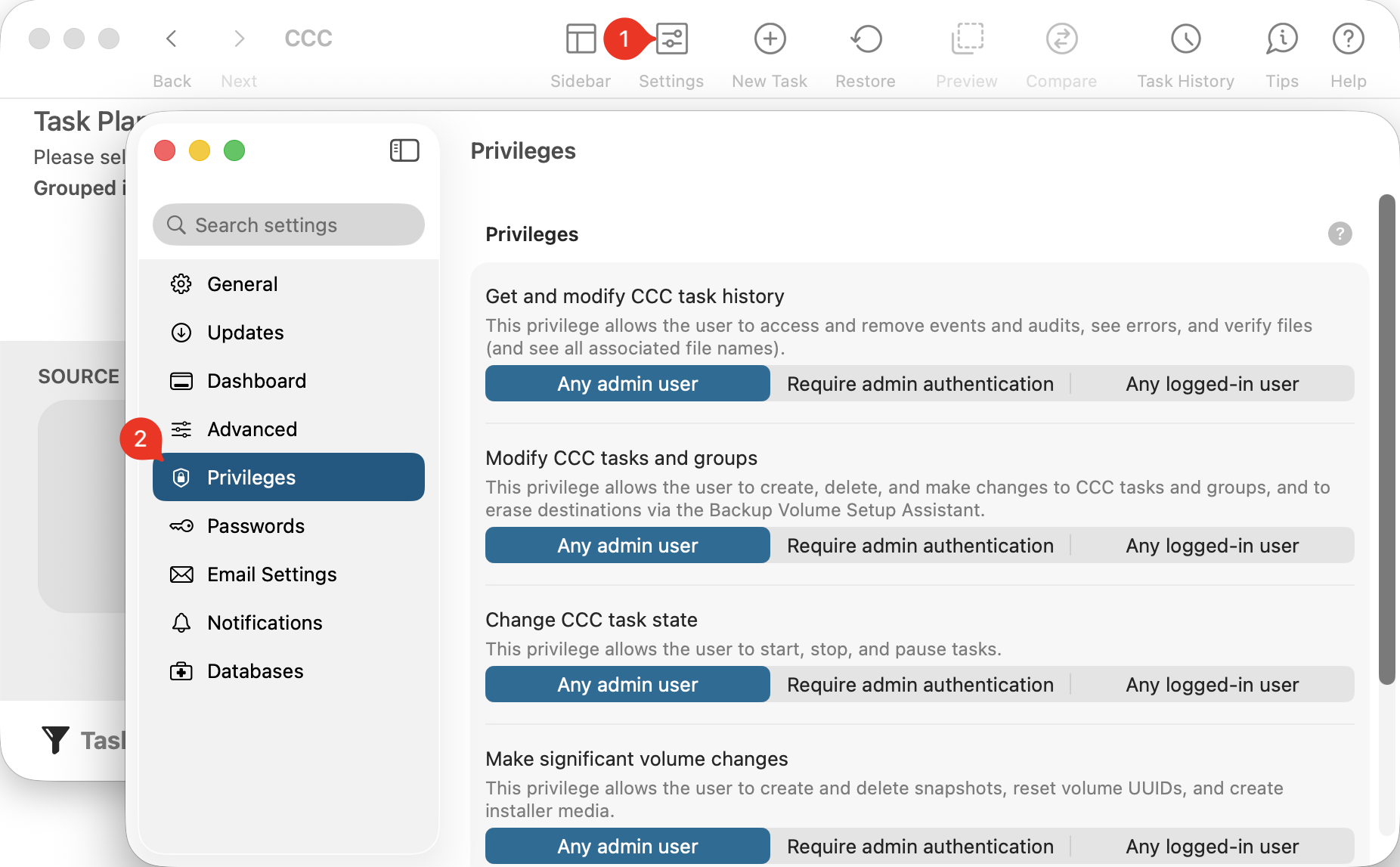The image size is (1400, 867).
Task: Select Any admin user for task history
Action: click(627, 383)
